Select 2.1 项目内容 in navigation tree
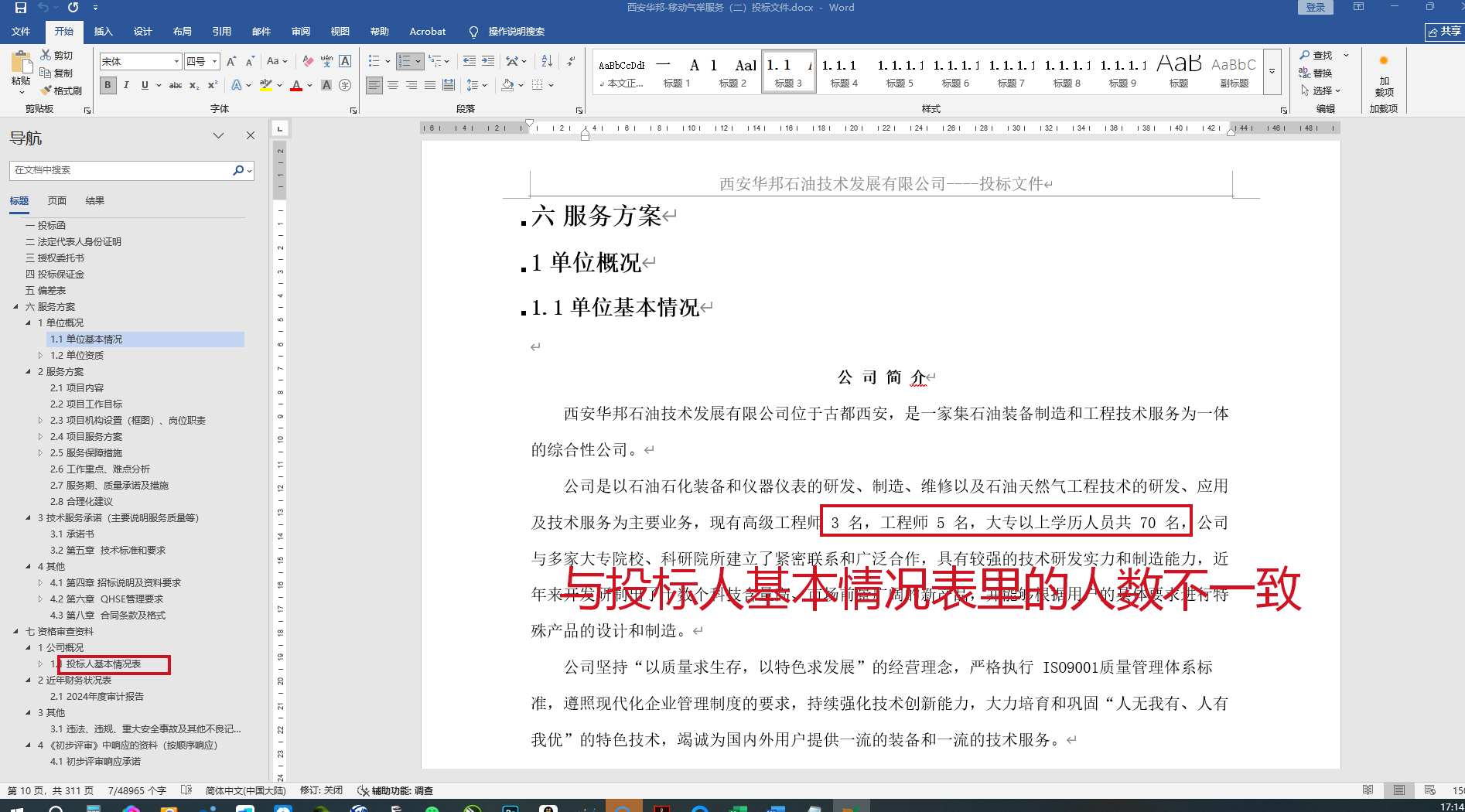Screen dimensions: 1465x812 [77, 388]
